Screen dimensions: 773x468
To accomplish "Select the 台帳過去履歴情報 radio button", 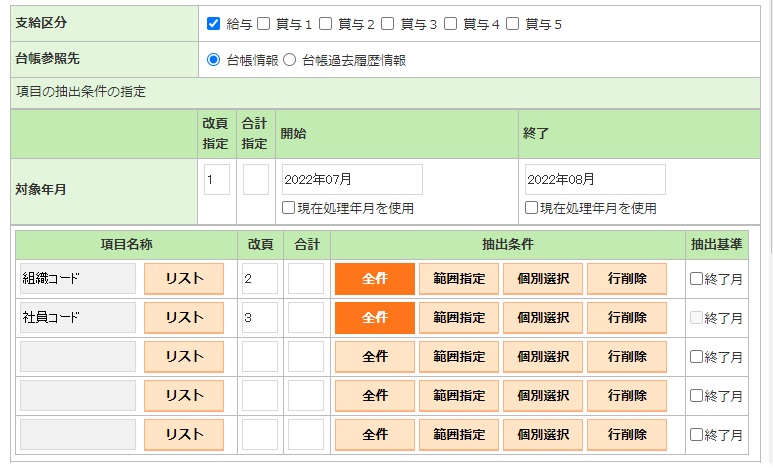I will [290, 60].
